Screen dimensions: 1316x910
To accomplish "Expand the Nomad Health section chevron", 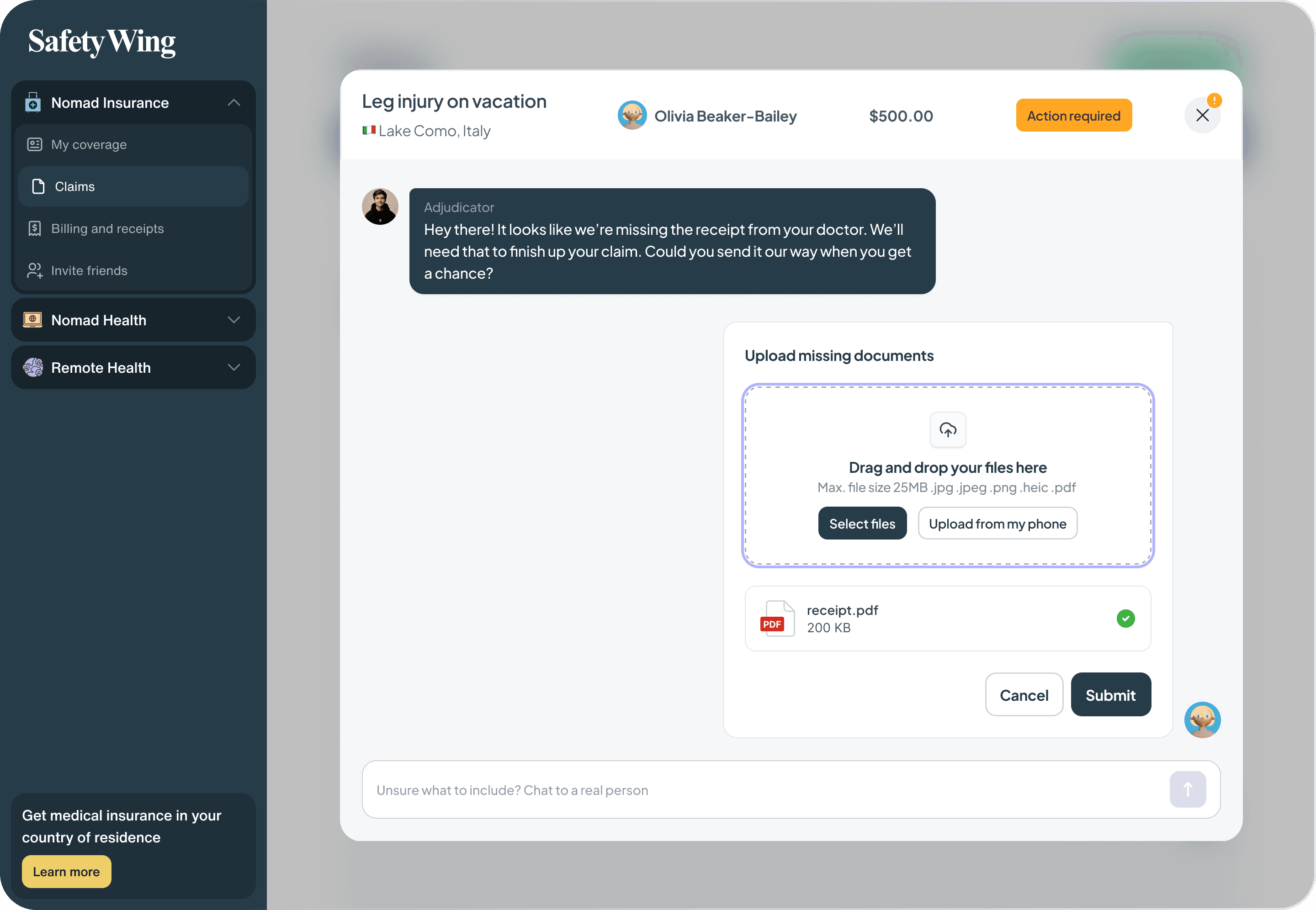I will point(233,320).
